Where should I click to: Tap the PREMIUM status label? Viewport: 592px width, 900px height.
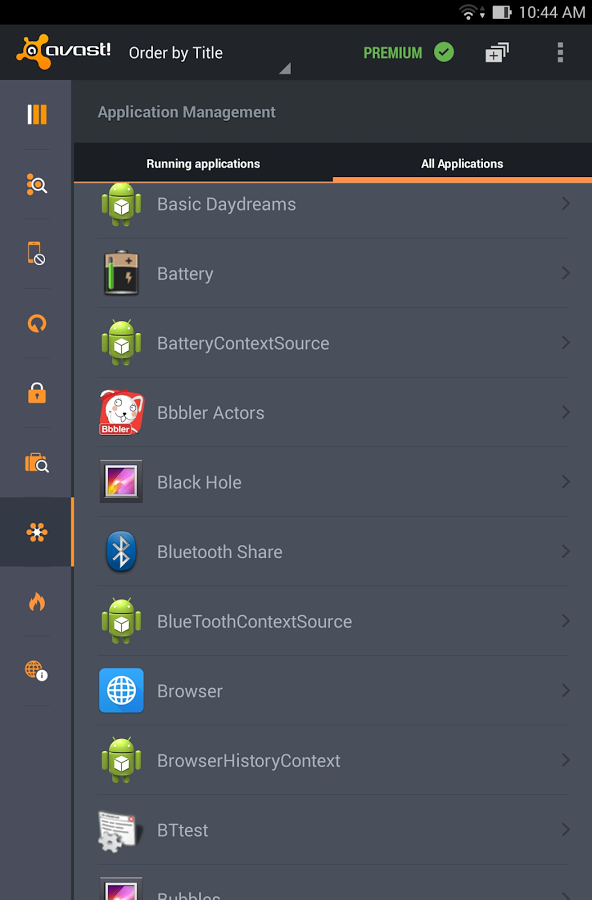pos(393,53)
